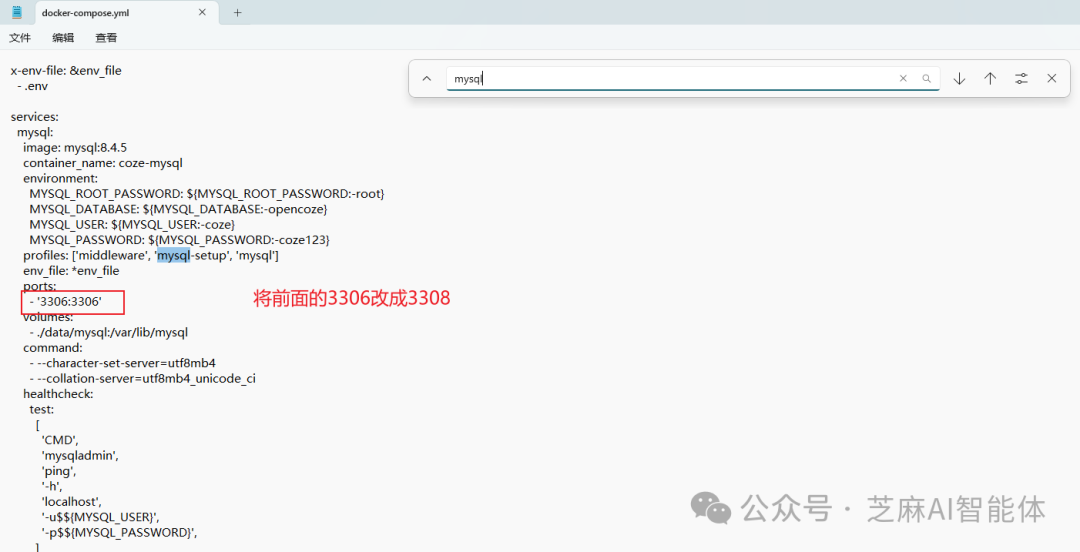Close the find bar

tap(1052, 79)
